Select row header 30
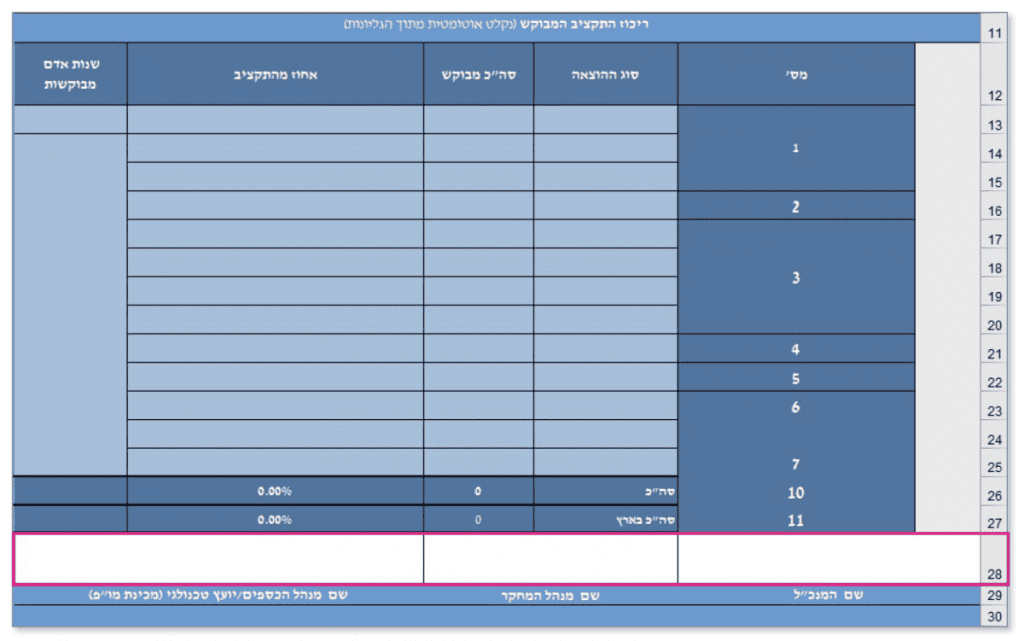This screenshot has width=1024, height=641. point(994,617)
